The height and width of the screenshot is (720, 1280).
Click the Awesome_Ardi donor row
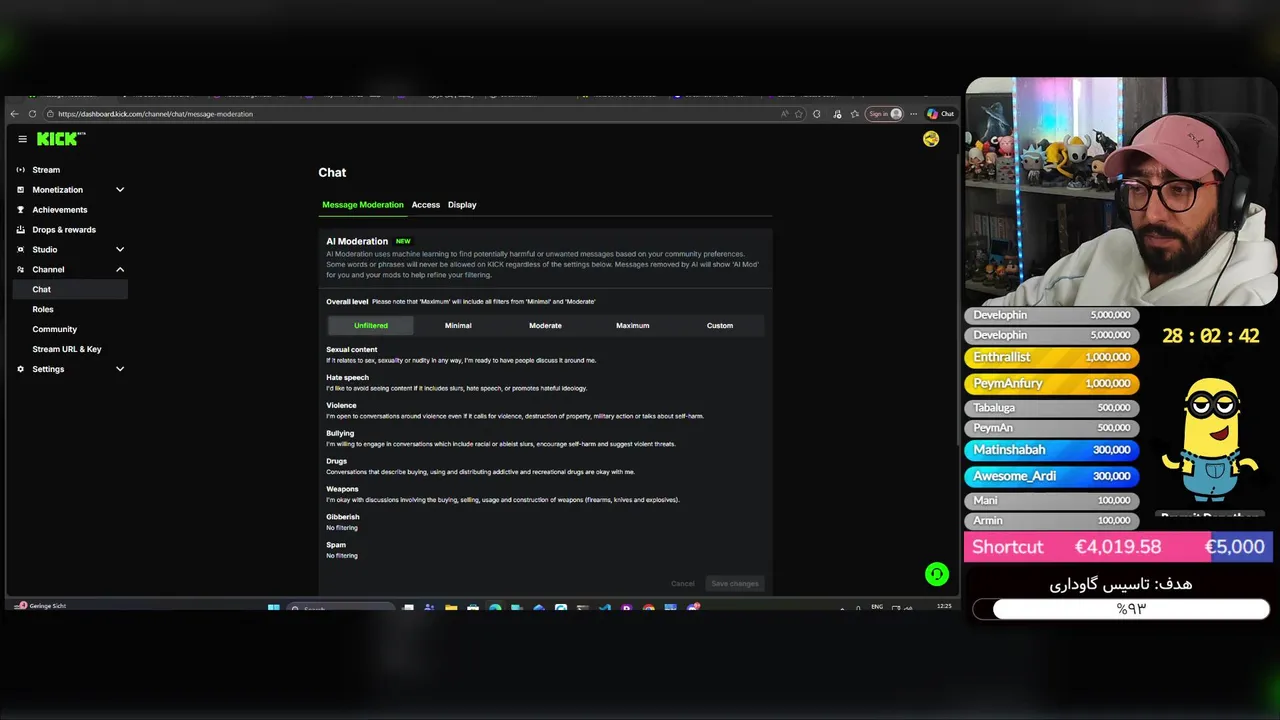click(1052, 476)
